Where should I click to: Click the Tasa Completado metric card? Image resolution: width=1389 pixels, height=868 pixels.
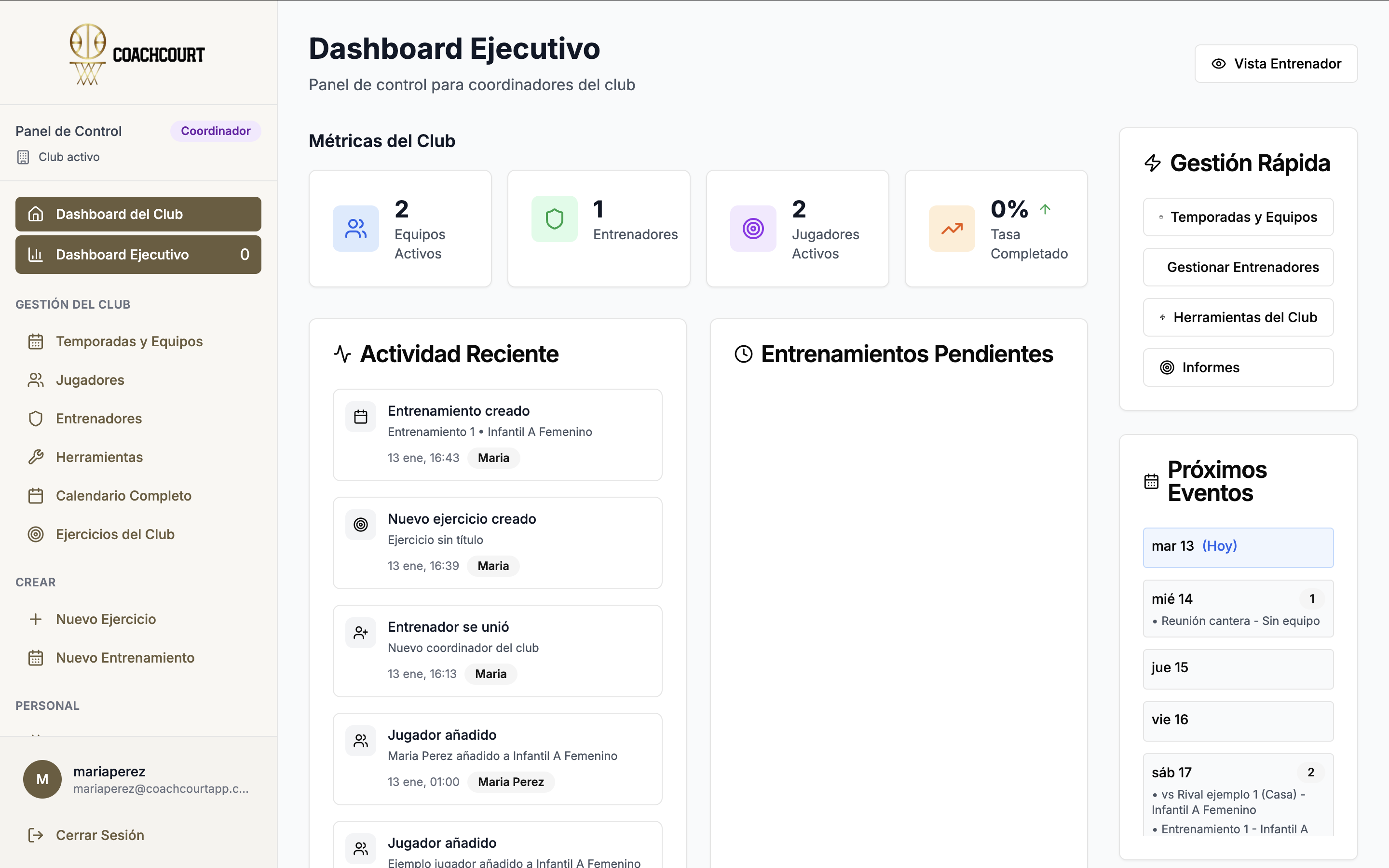click(x=995, y=229)
